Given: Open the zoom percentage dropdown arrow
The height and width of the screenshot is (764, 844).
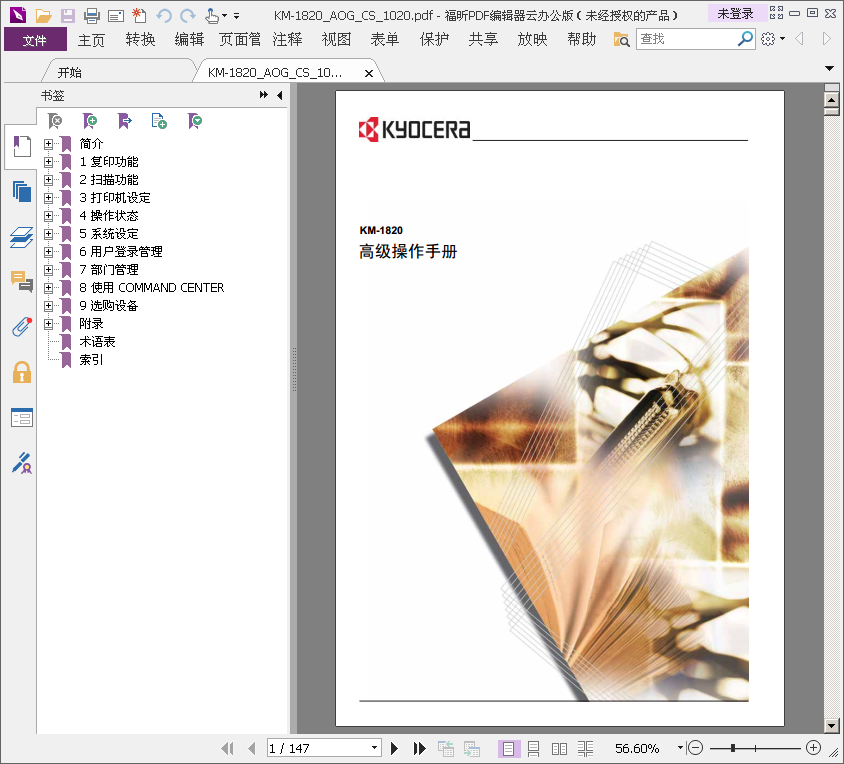Looking at the screenshot, I should (x=680, y=748).
